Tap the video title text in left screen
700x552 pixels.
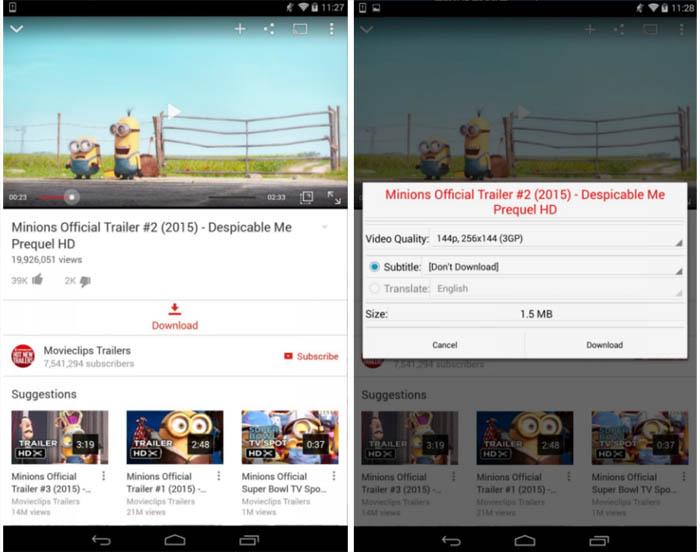tap(151, 235)
